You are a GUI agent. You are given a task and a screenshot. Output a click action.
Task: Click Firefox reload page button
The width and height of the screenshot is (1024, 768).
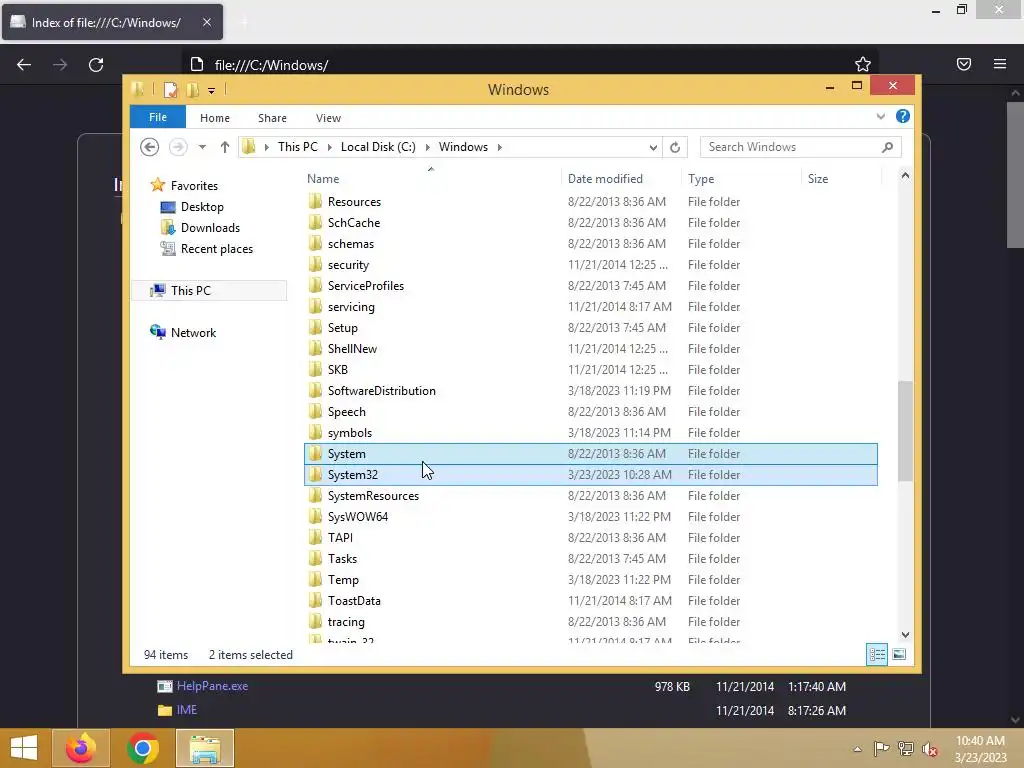(96, 65)
